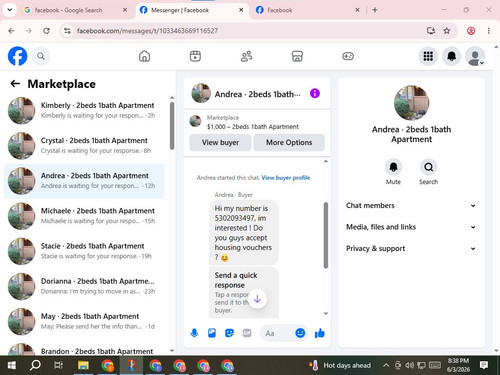This screenshot has width=500, height=375.
Task: View site information icon
Action: pyautogui.click(x=68, y=31)
